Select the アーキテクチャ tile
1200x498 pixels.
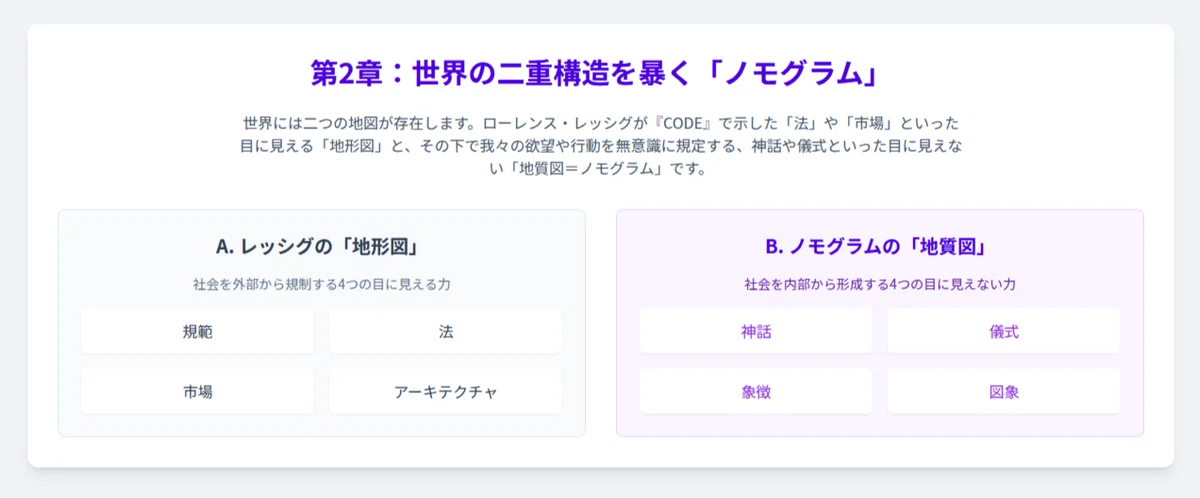[x=445, y=391]
